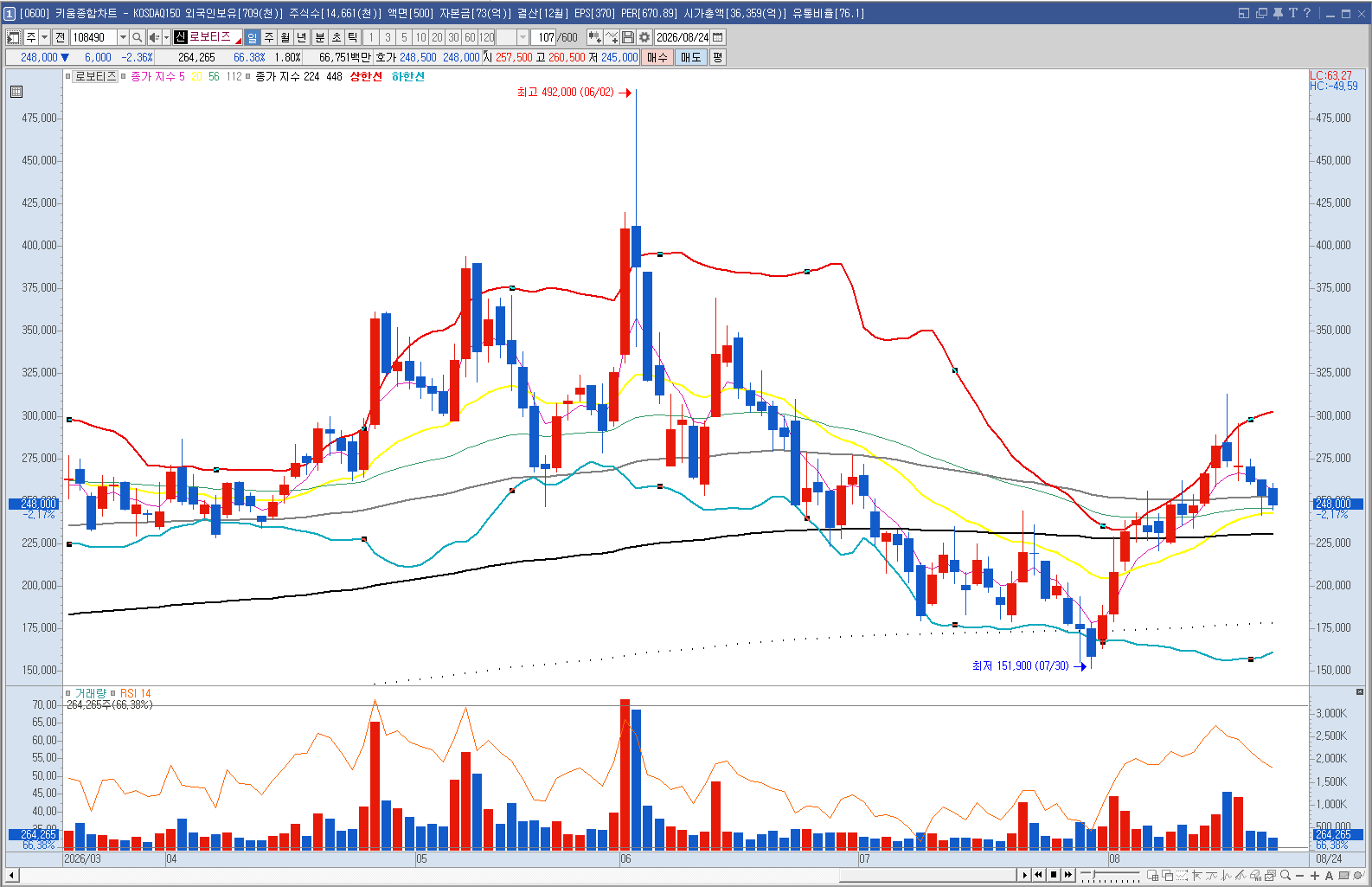Image resolution: width=1372 pixels, height=887 pixels.
Task: Select the 틱 tick period toggle
Action: click(353, 37)
